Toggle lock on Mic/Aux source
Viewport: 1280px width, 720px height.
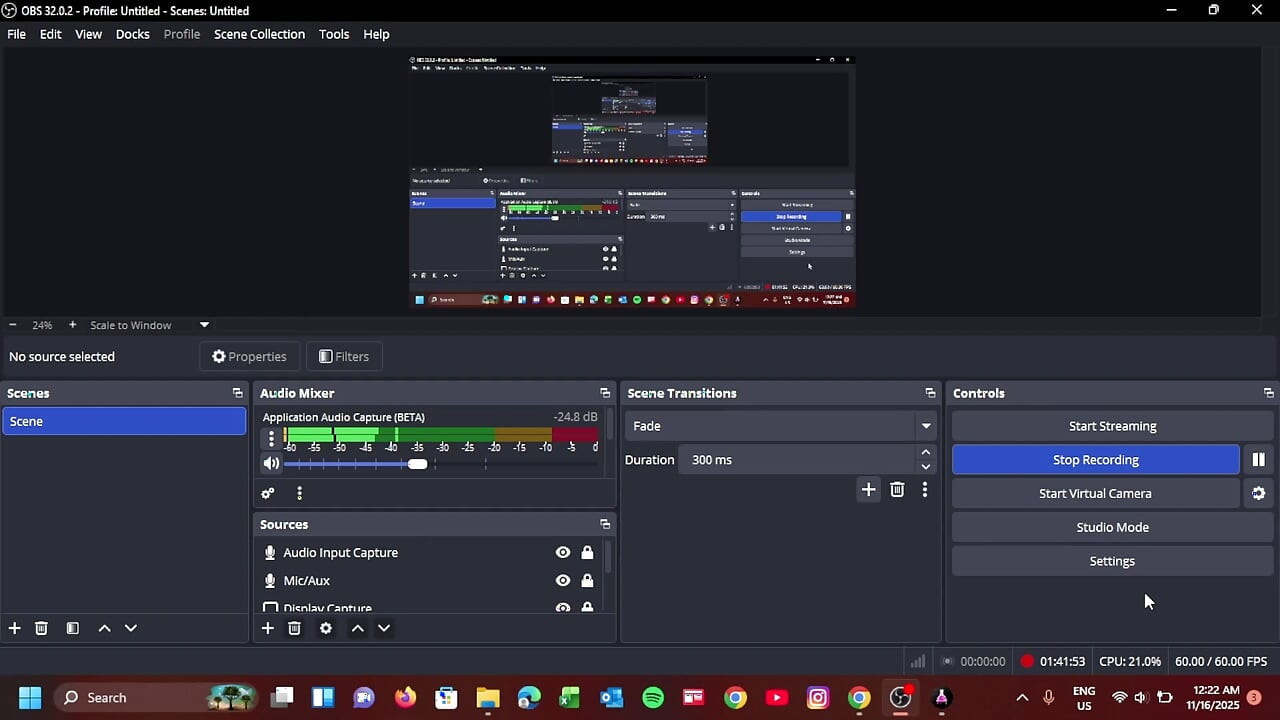587,581
